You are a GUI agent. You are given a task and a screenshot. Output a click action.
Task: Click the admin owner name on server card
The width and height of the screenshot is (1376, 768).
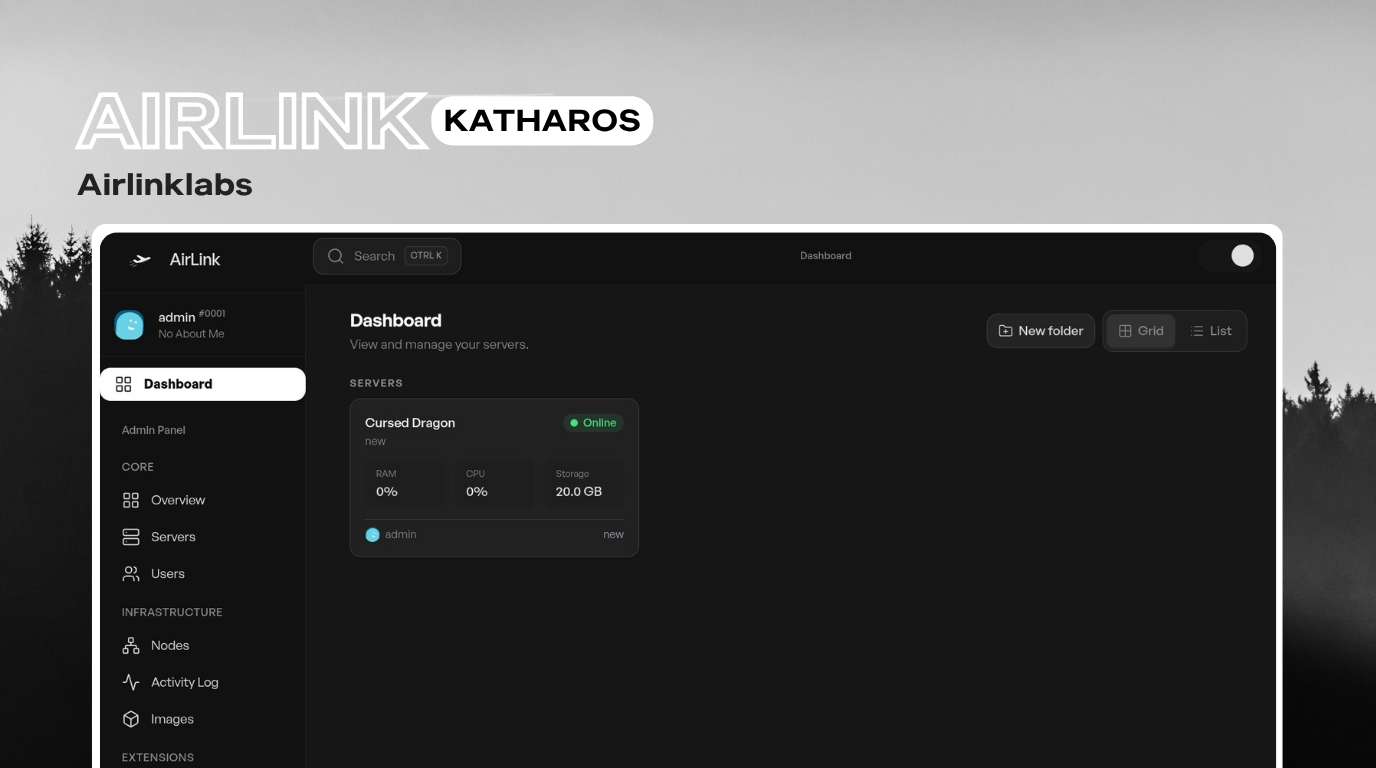click(401, 535)
